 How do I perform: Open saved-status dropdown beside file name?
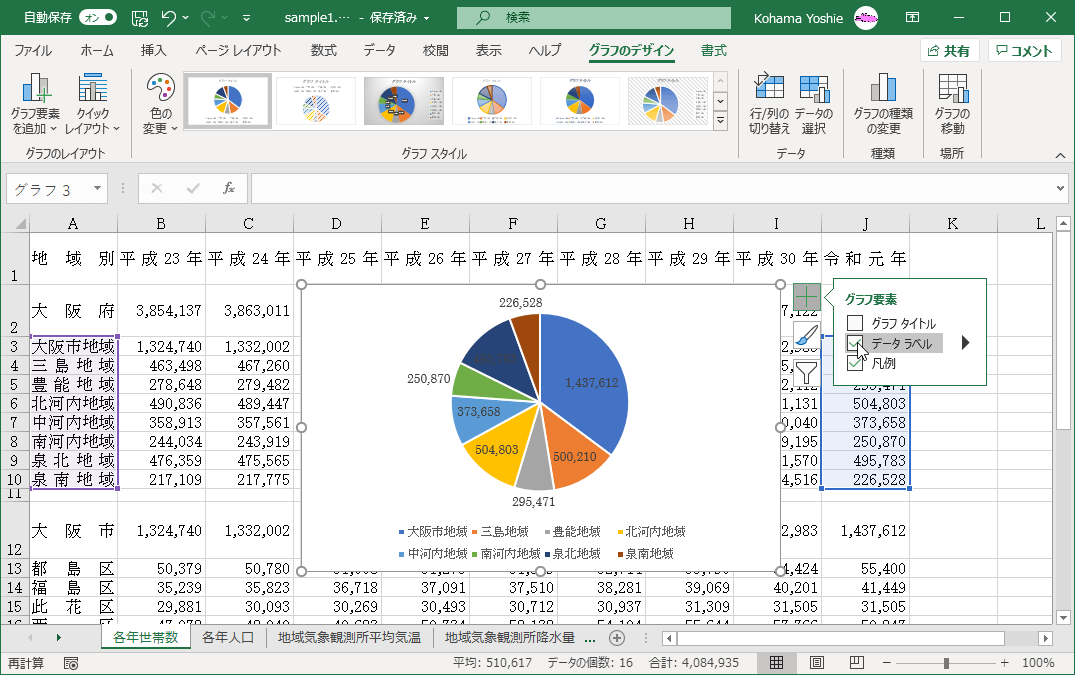426,19
